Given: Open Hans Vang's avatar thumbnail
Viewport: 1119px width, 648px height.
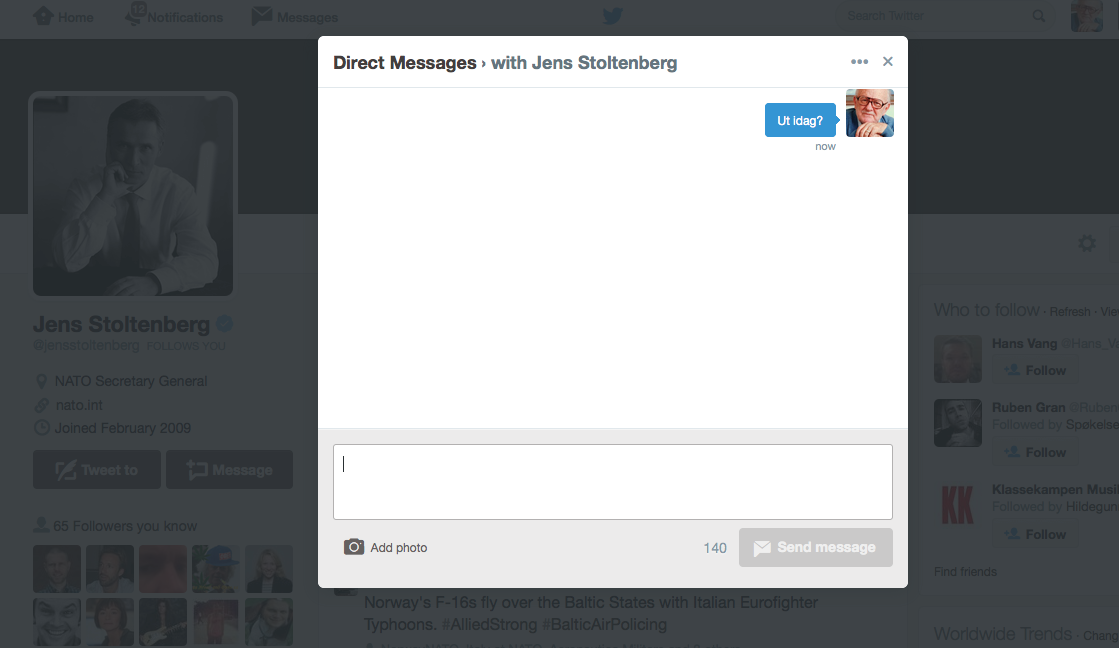Looking at the screenshot, I should click(x=958, y=359).
